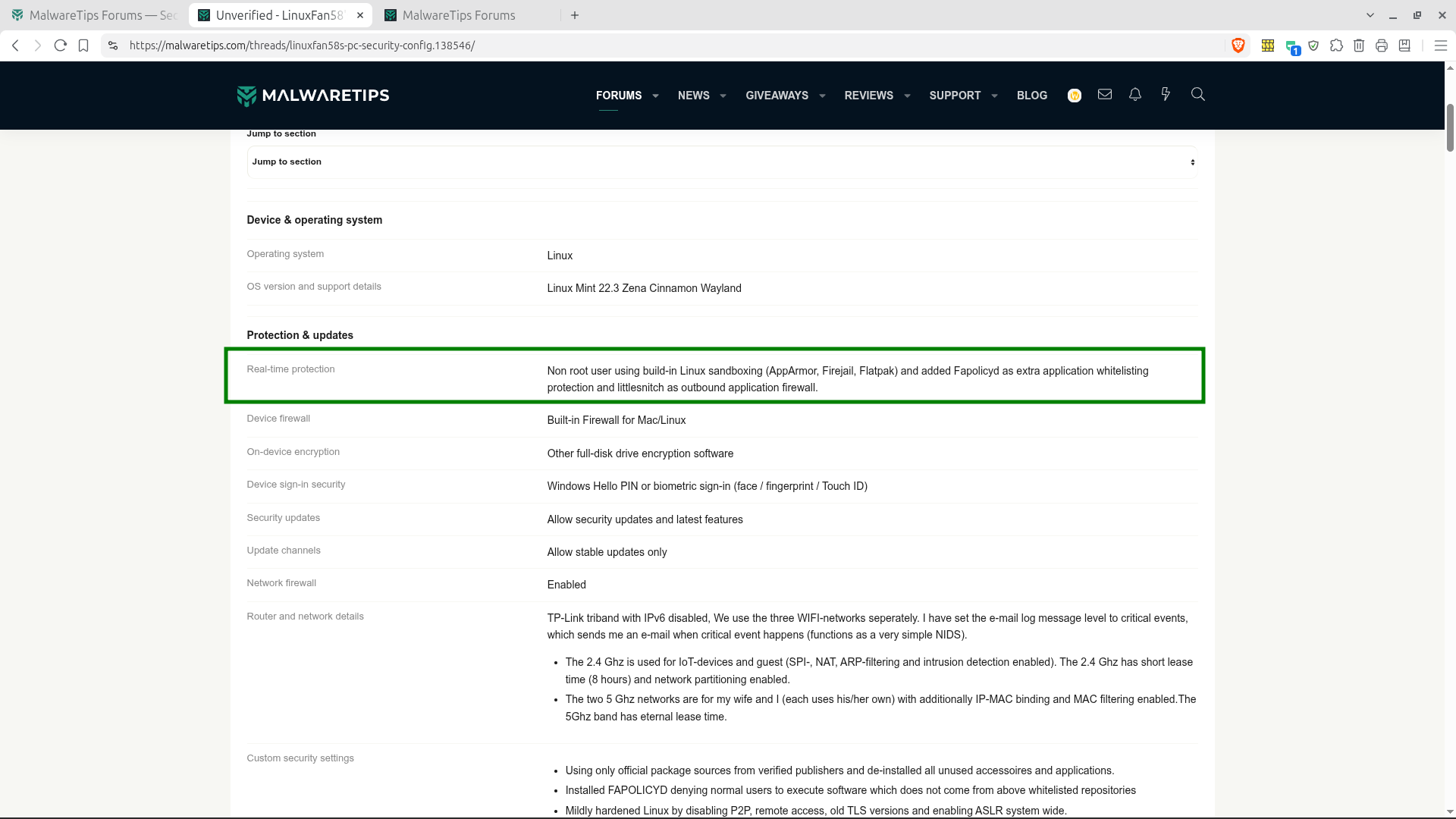Click the trash can extension icon

1359,45
